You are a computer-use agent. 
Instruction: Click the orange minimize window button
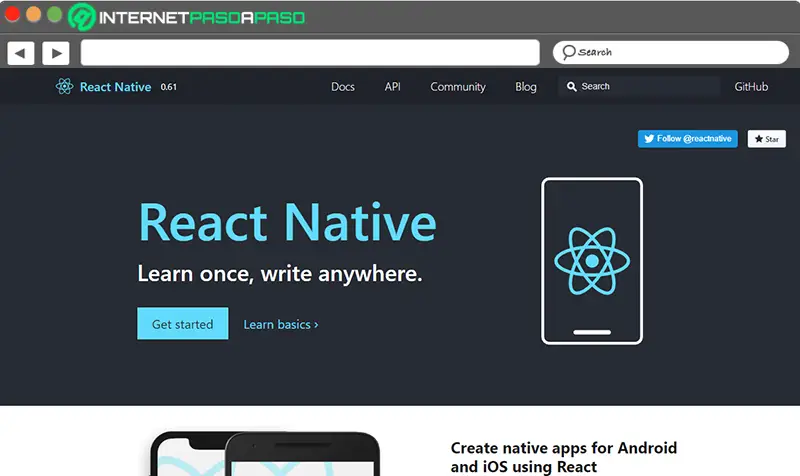34,14
